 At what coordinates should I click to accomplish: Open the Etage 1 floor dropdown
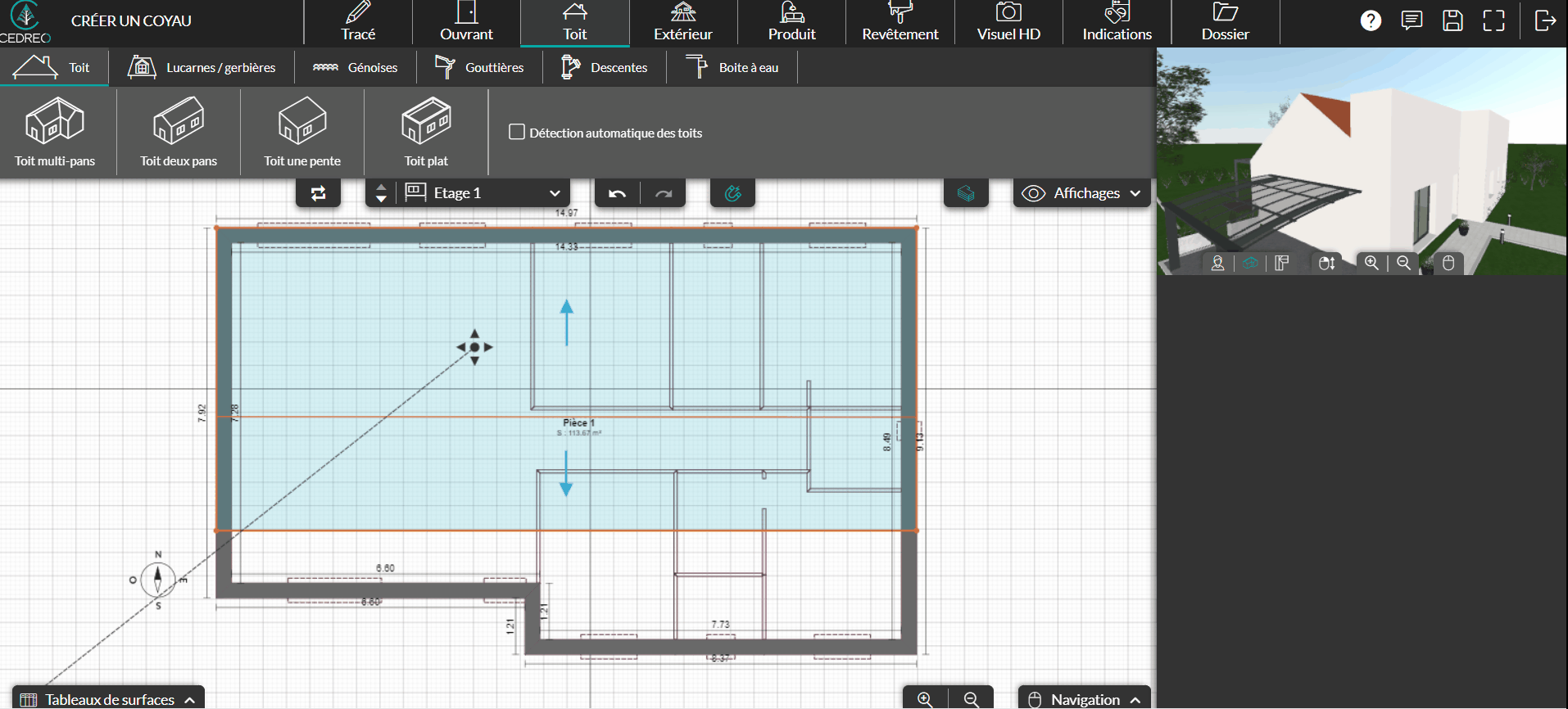pos(483,193)
